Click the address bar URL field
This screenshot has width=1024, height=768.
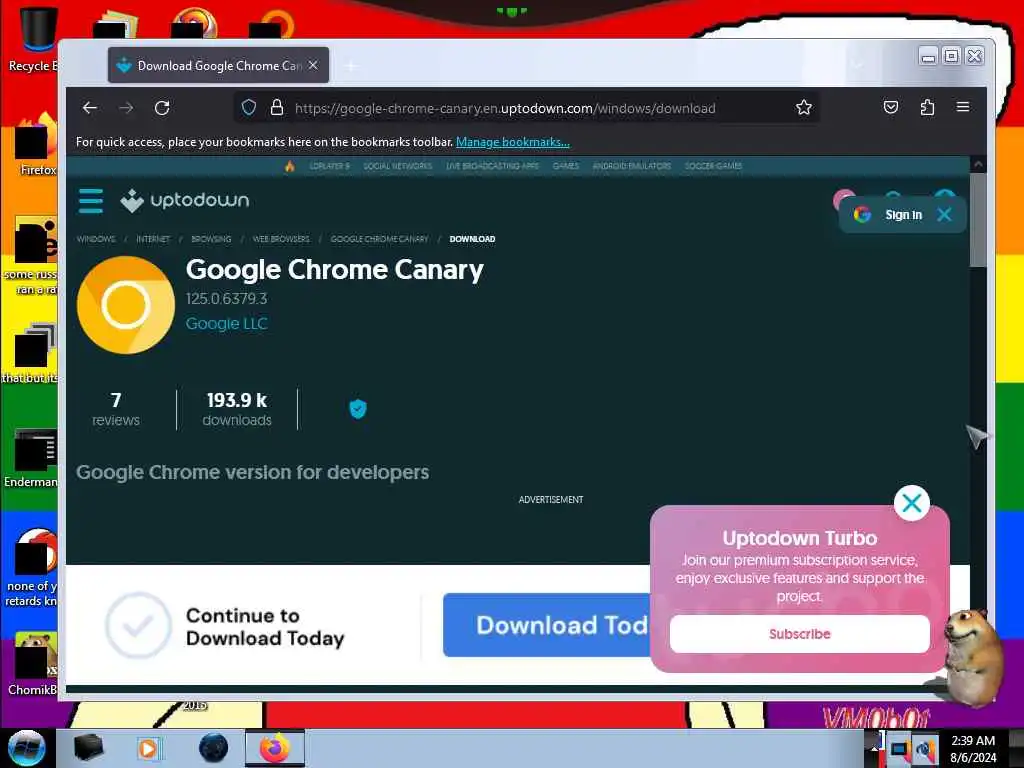click(x=505, y=108)
